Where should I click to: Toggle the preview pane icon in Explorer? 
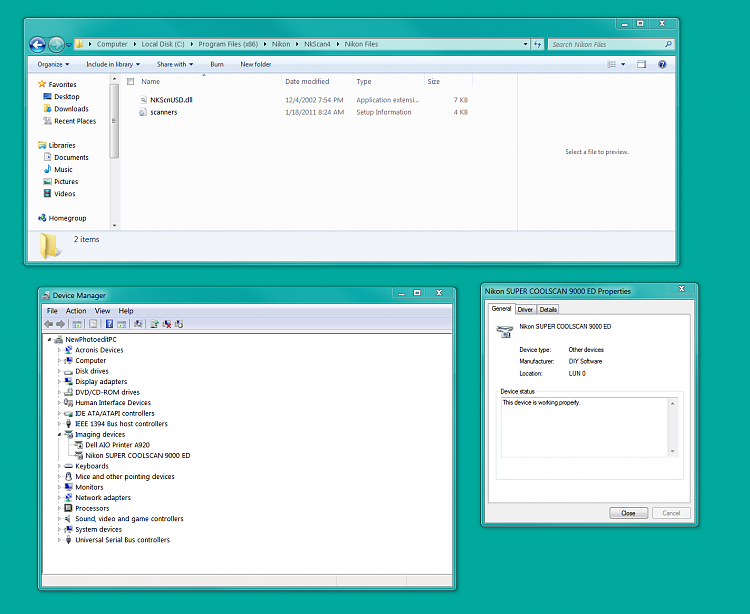coord(641,64)
